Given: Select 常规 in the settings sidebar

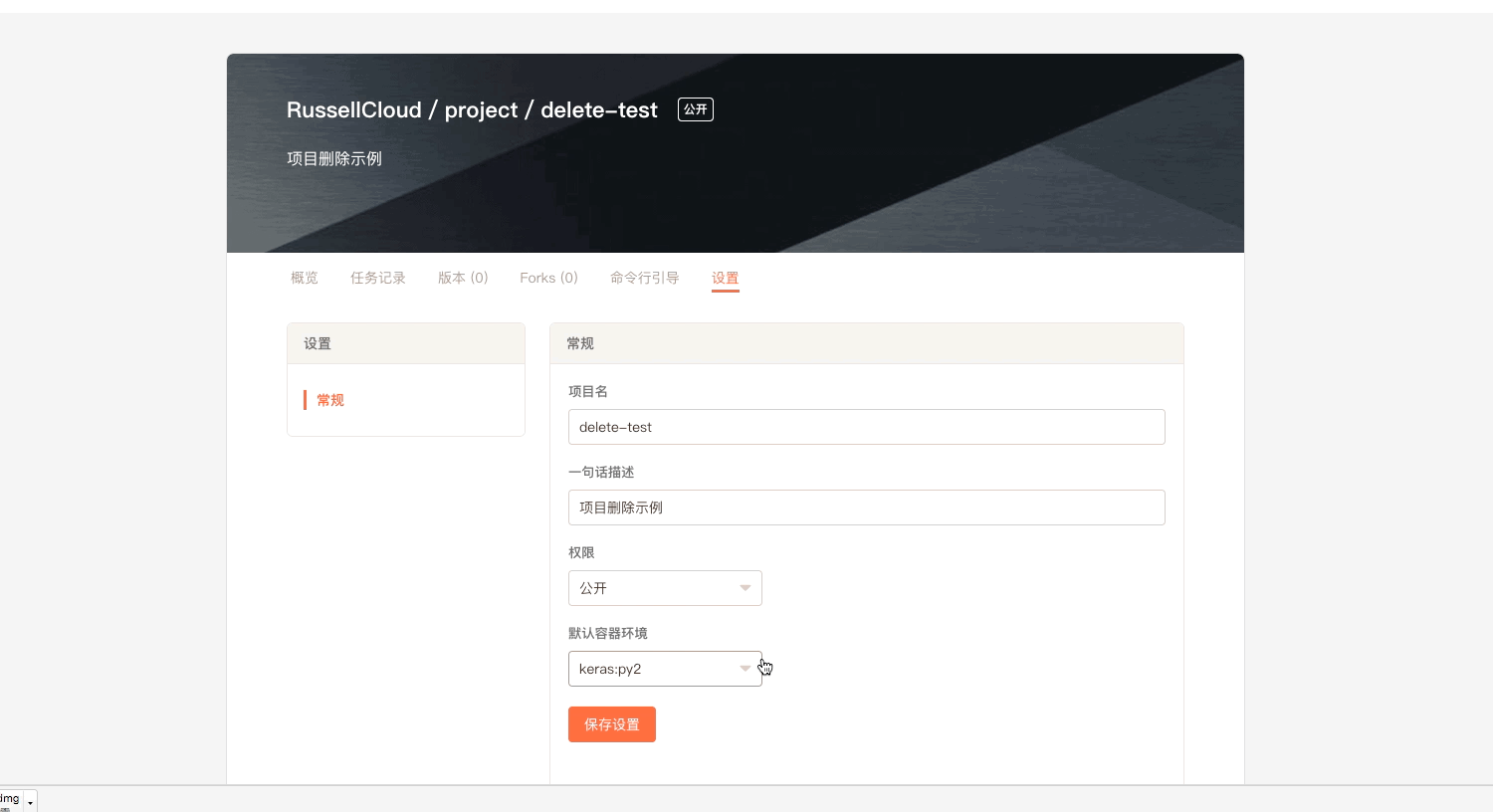Looking at the screenshot, I should [x=330, y=400].
